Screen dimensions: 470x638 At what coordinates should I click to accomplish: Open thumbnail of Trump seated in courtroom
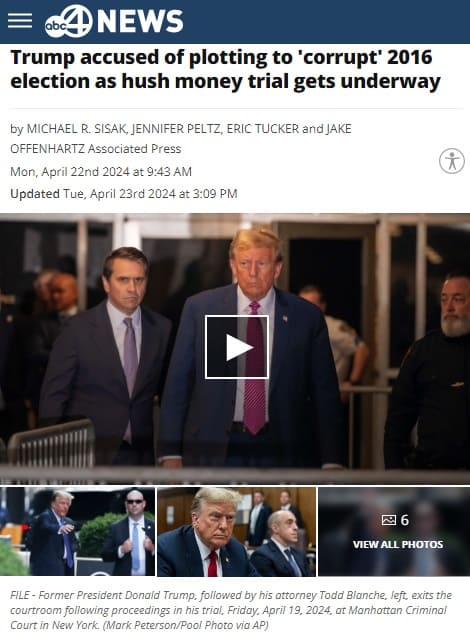tap(236, 531)
